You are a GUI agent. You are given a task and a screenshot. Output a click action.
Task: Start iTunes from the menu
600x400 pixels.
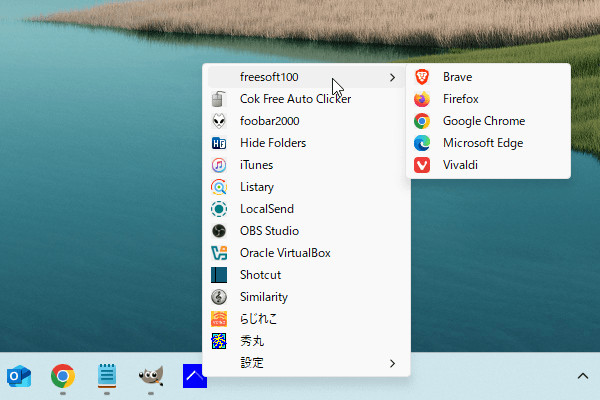point(306,165)
